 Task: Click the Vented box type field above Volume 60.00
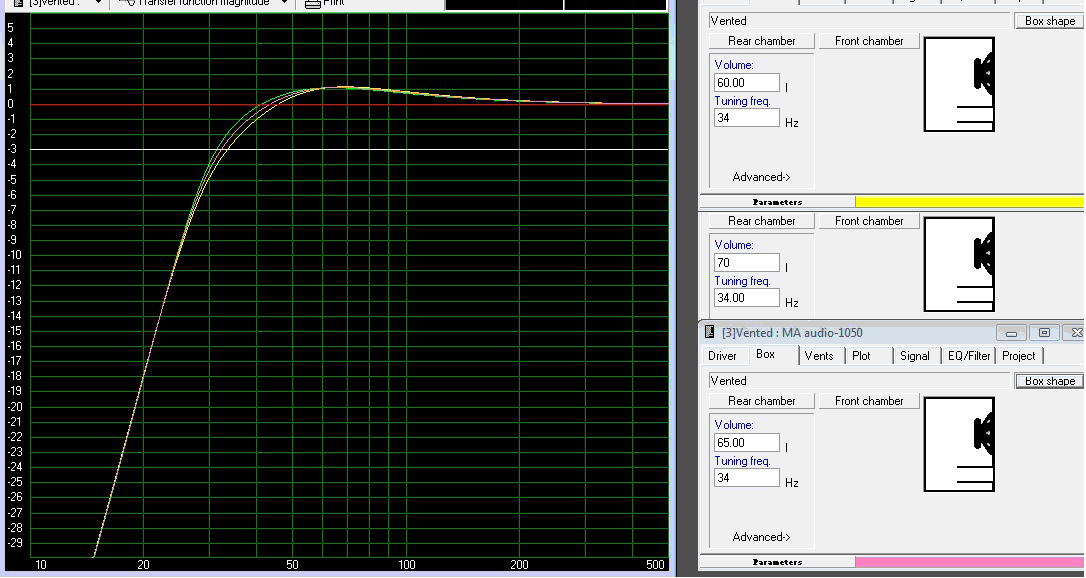tap(860, 21)
